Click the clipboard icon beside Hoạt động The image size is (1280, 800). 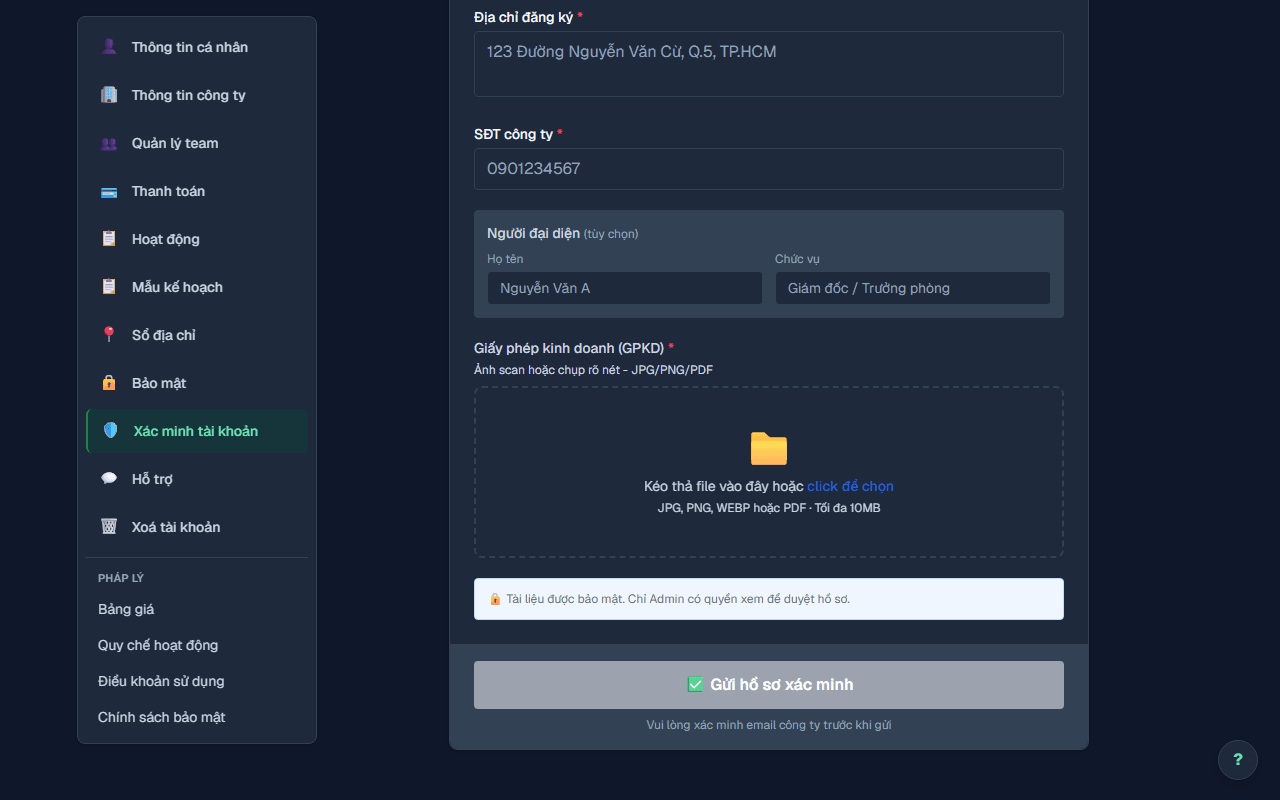pyautogui.click(x=109, y=239)
